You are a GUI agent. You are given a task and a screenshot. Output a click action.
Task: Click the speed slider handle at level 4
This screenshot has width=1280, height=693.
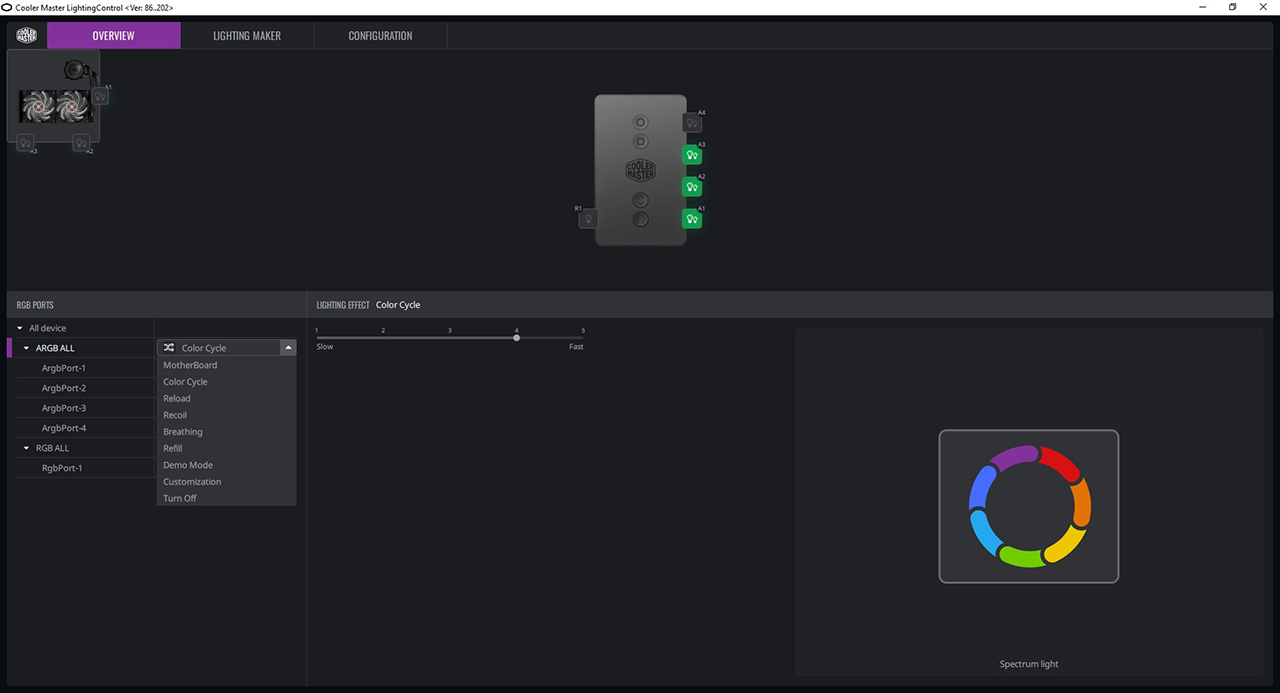516,338
